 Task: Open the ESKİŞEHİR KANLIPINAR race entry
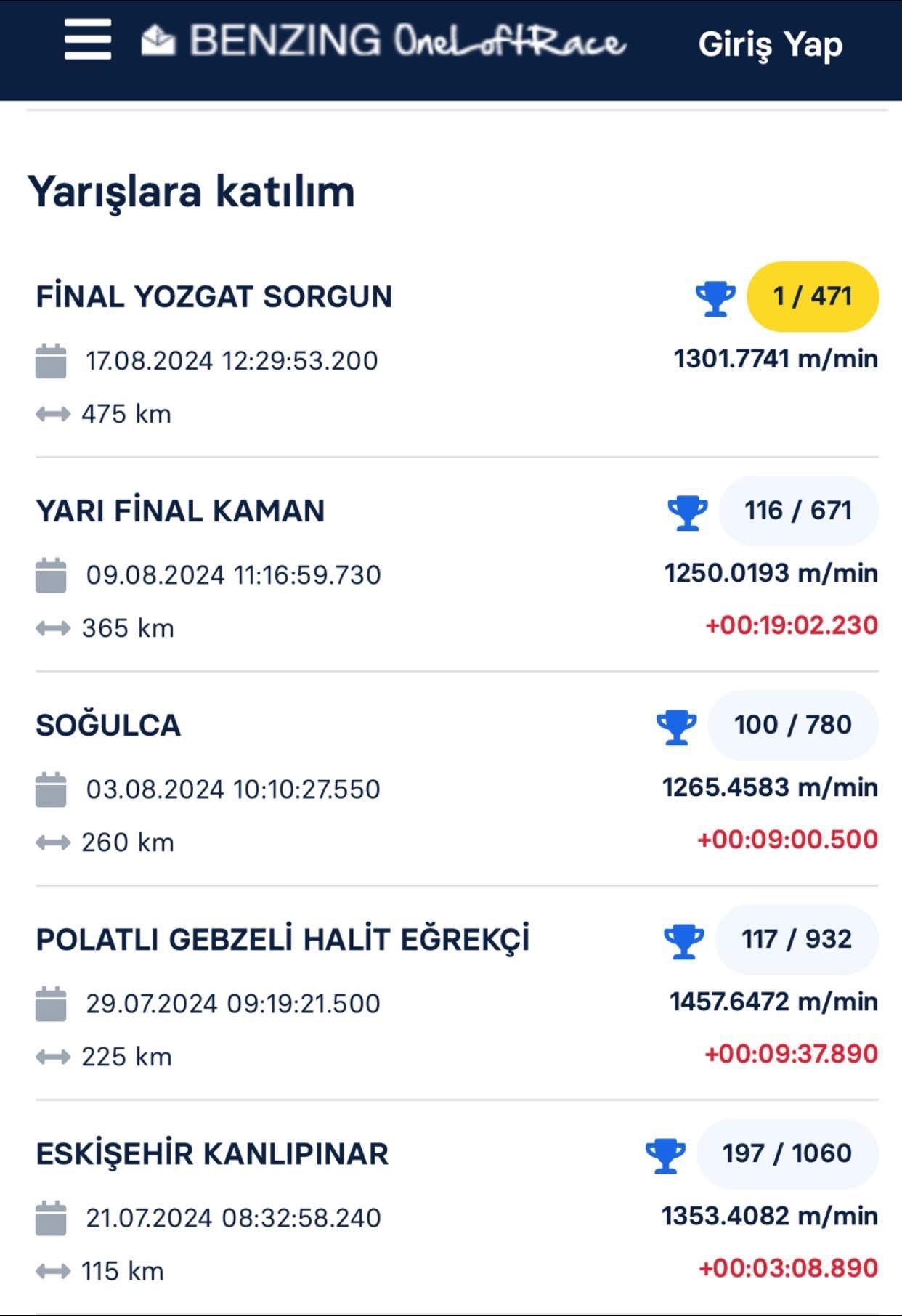tap(212, 1154)
